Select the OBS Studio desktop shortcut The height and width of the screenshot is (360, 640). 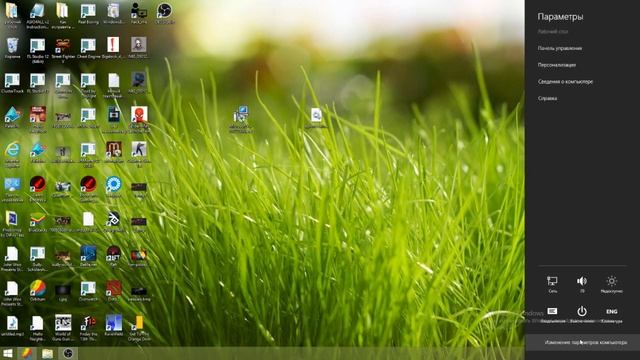pyautogui.click(x=164, y=13)
